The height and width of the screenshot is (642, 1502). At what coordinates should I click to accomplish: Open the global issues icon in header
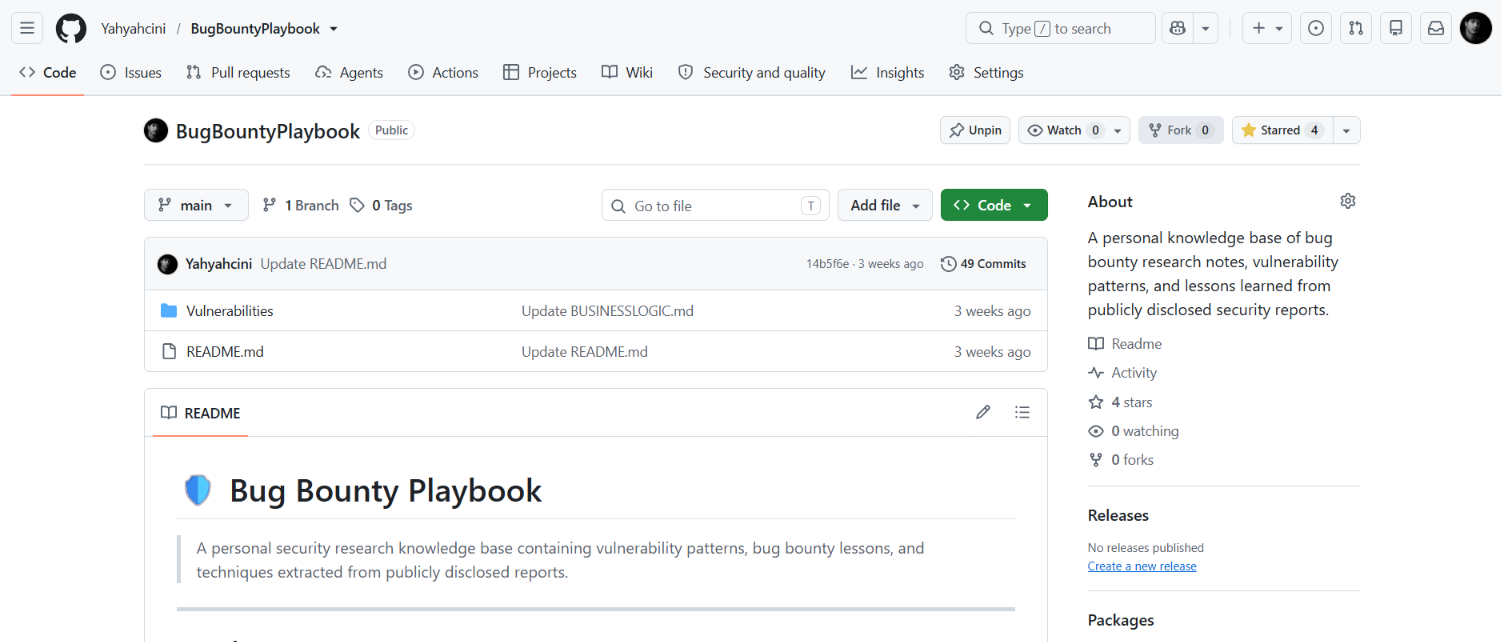pyautogui.click(x=1316, y=28)
